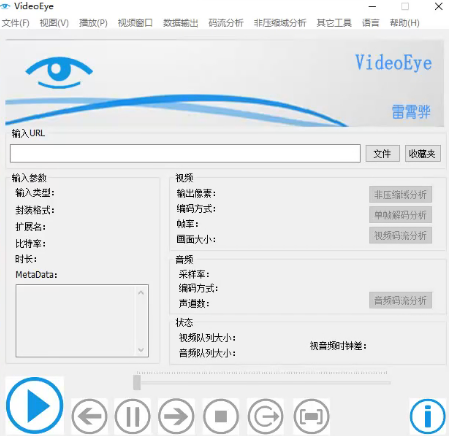Click the 输入URL text field
Image resolution: width=449 pixels, height=436 pixels.
click(x=185, y=153)
